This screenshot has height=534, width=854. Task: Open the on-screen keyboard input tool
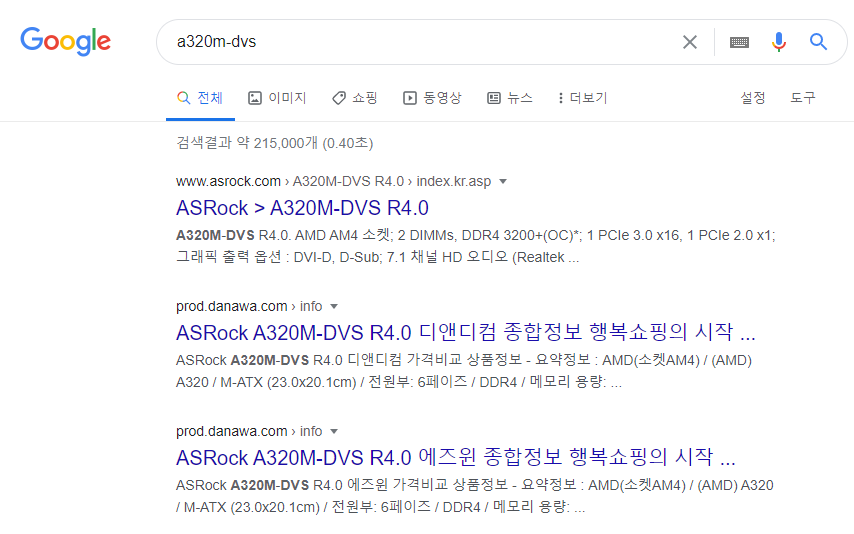click(x=739, y=42)
